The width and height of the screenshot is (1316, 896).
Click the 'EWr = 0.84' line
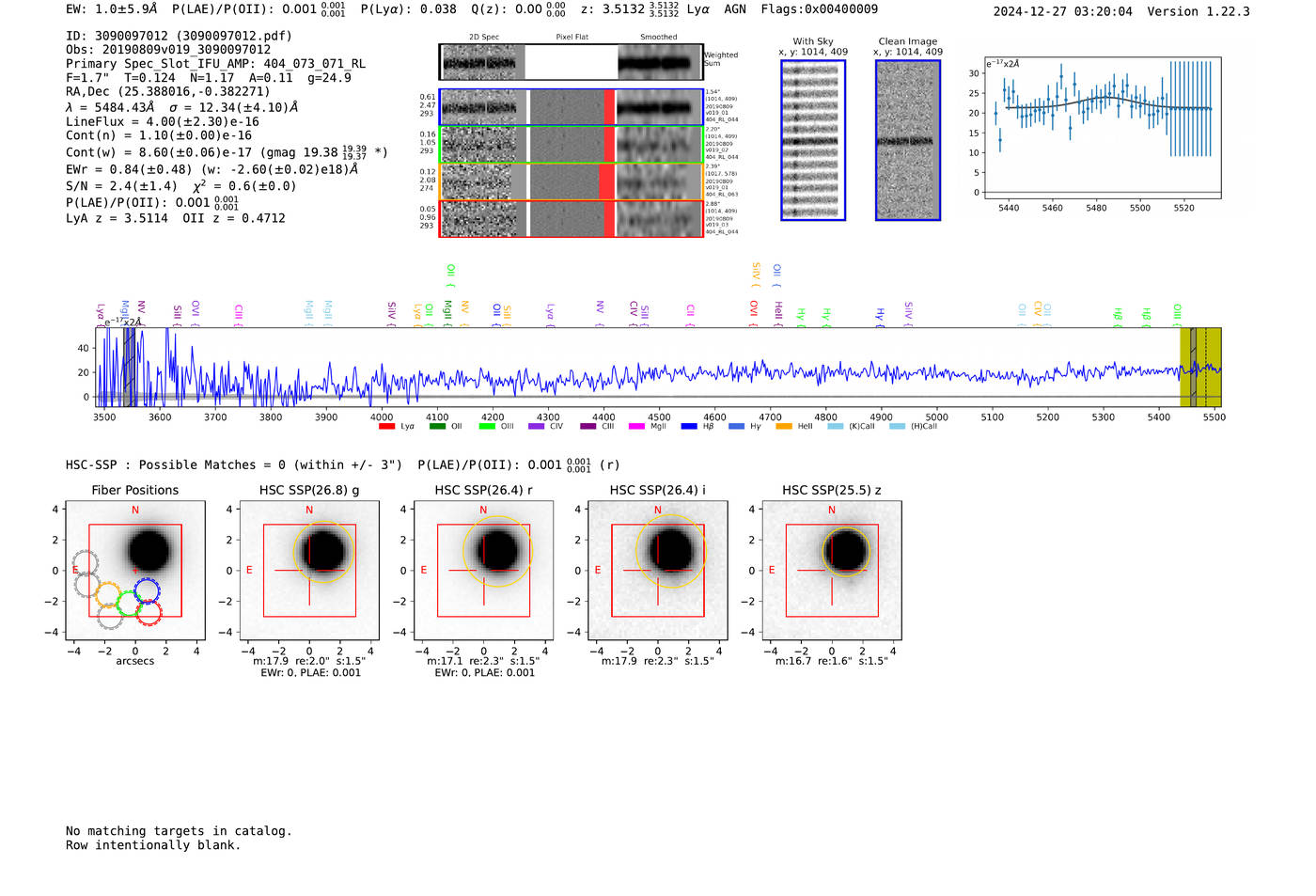click(x=212, y=169)
